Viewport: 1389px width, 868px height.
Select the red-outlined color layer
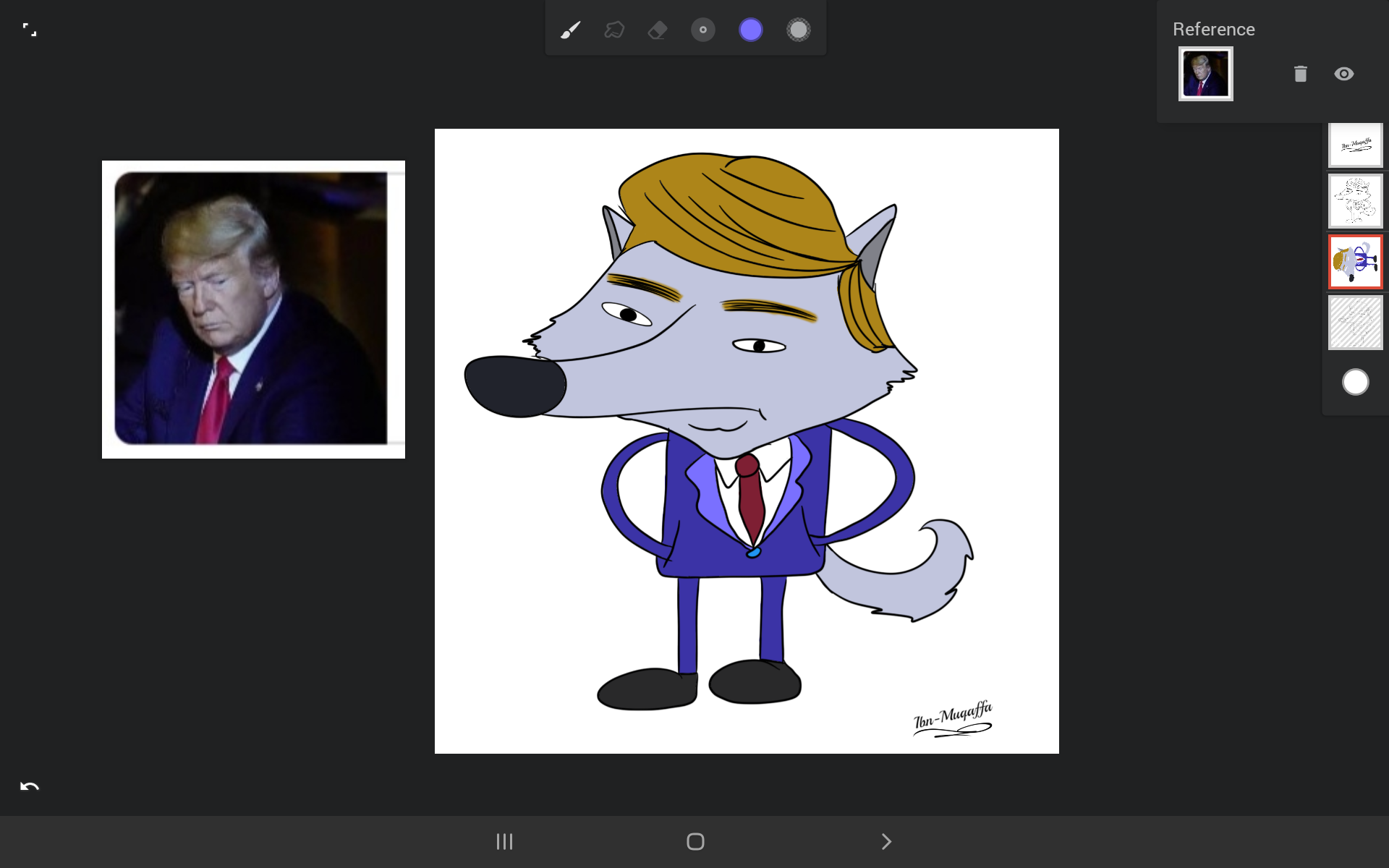coord(1355,262)
